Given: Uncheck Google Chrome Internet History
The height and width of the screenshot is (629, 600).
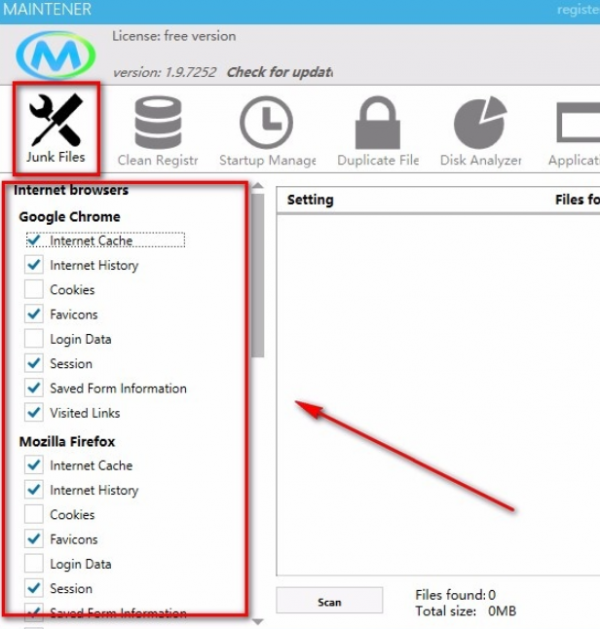Looking at the screenshot, I should [34, 265].
